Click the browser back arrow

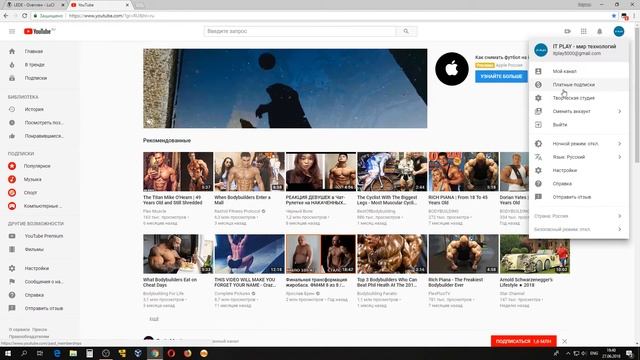pos(6,16)
